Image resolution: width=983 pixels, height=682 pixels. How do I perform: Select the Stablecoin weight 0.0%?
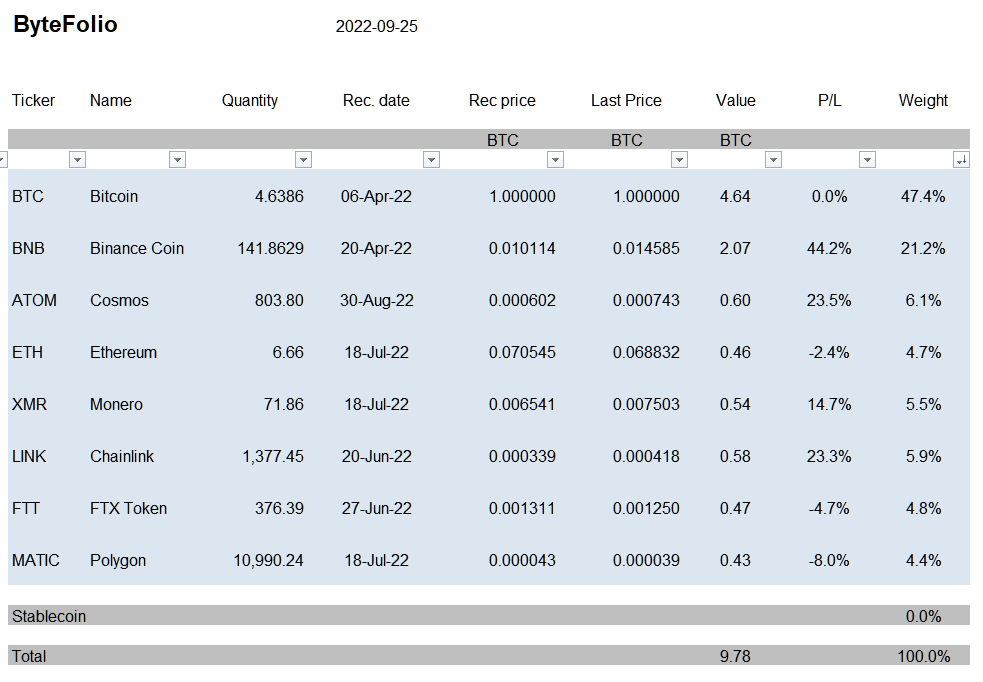click(x=923, y=616)
